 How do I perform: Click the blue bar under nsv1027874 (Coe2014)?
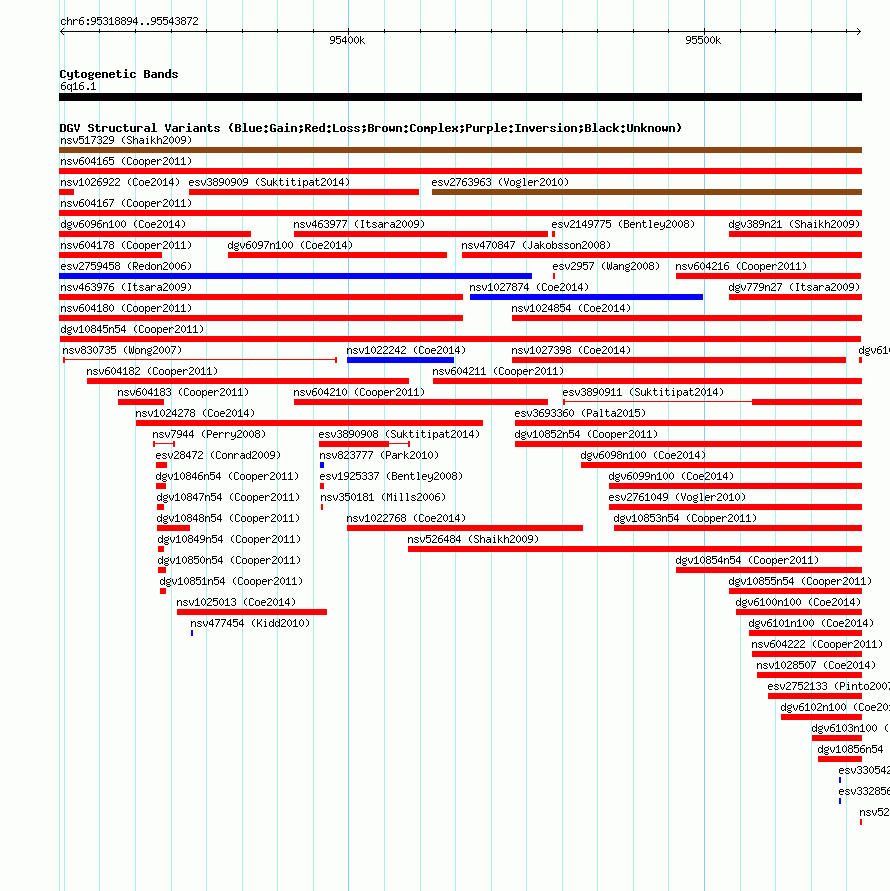(587, 297)
